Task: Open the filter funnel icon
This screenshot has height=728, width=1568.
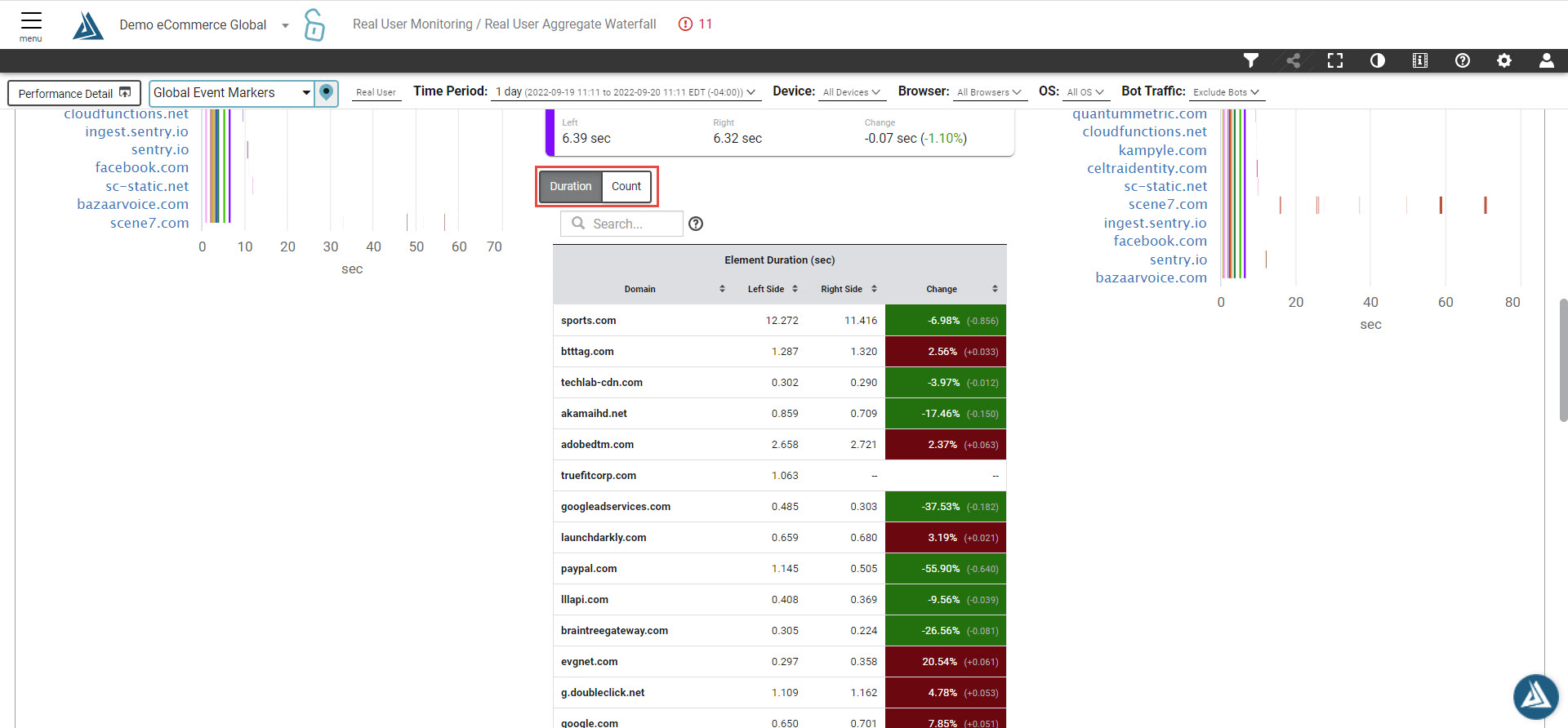Action: [x=1251, y=60]
